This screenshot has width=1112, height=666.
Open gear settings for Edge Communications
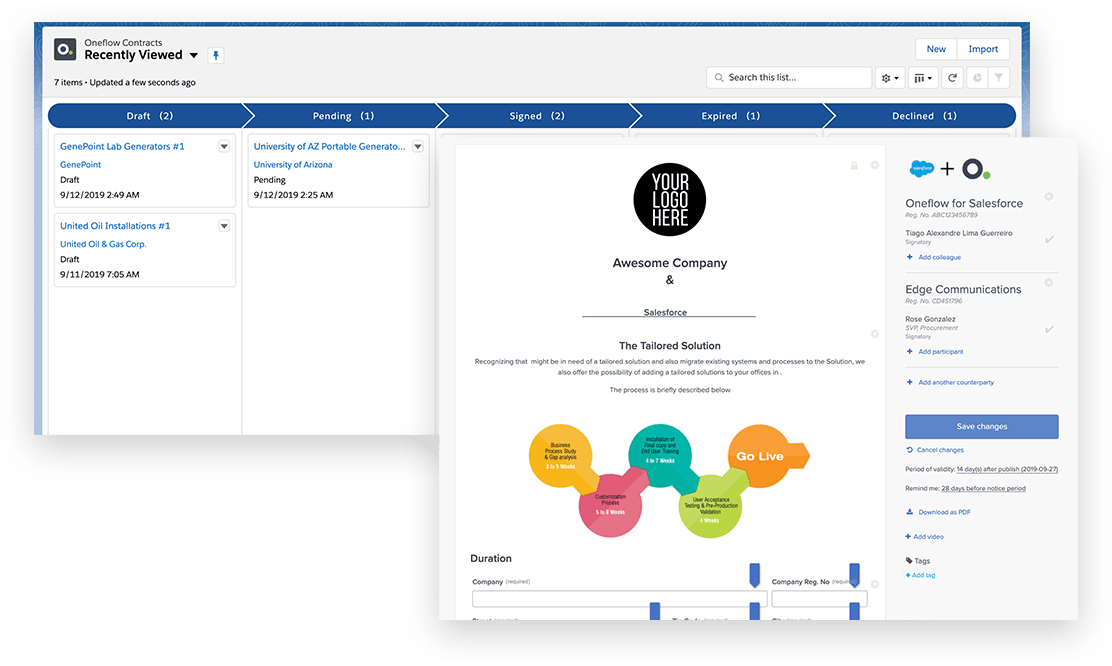click(1048, 282)
